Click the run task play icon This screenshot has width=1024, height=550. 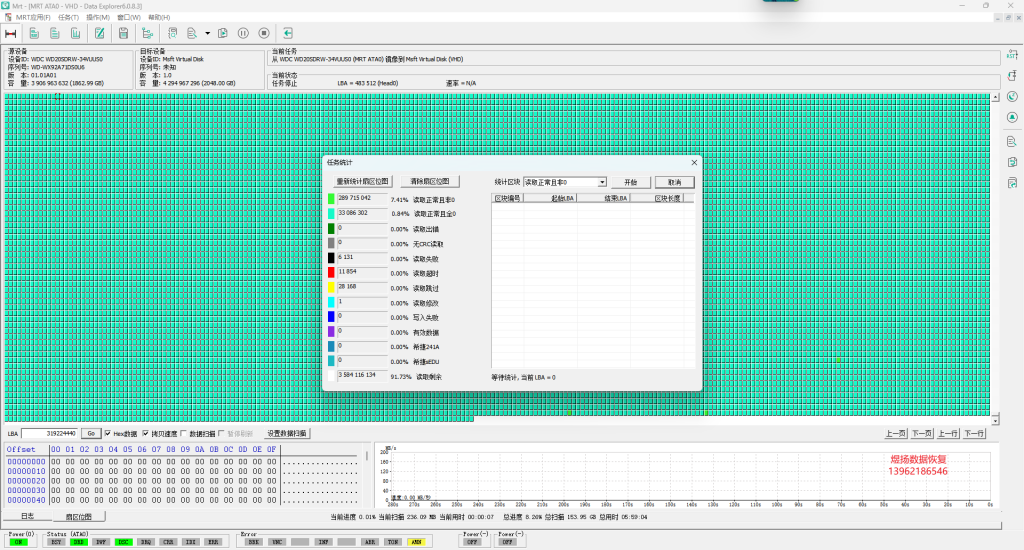tap(223, 33)
